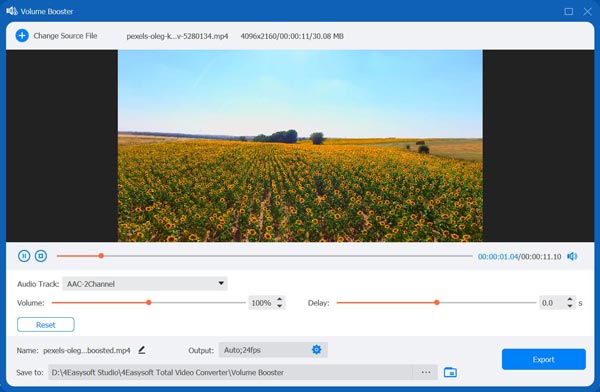600x392 pixels.
Task: Click the pencil icon to rename output file
Action: (142, 350)
